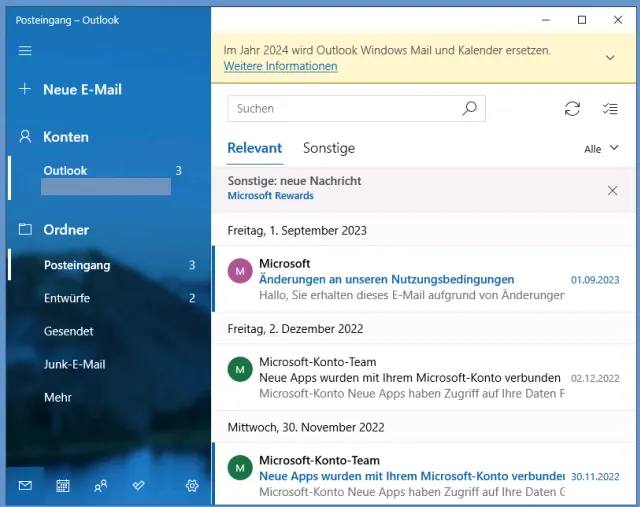Open the hamburger navigation menu
Screen dimensions: 640x507
pos(25,51)
